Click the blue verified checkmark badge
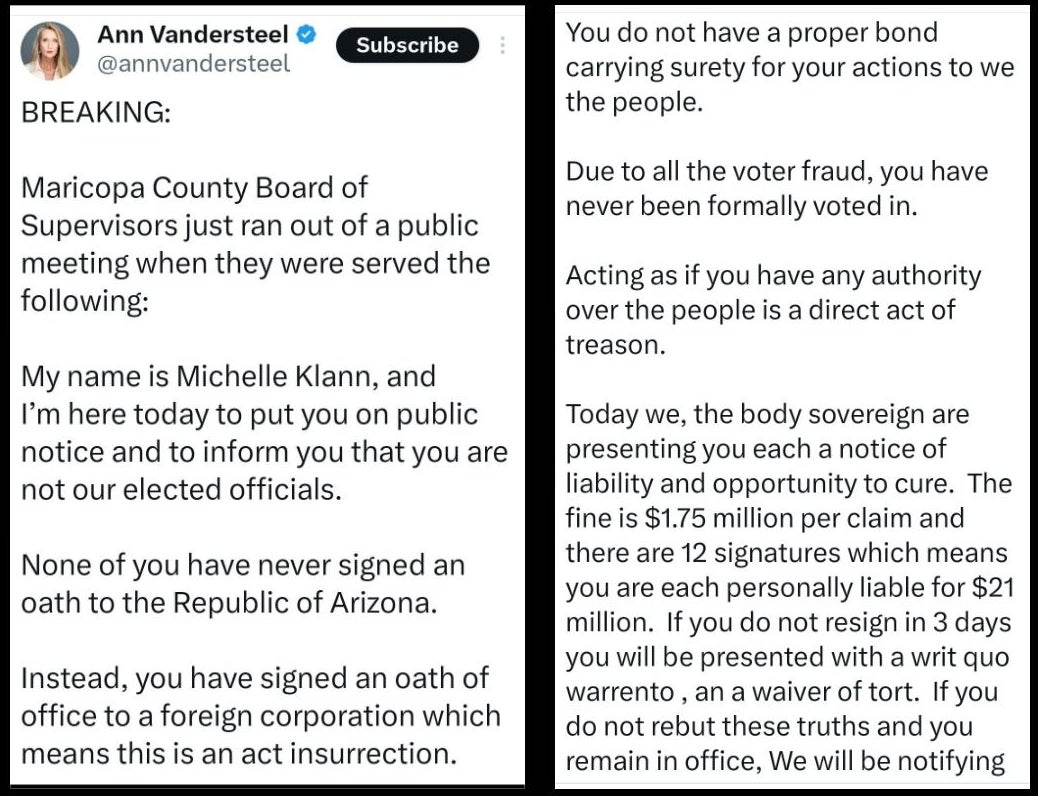This screenshot has width=1038, height=796. [x=308, y=36]
